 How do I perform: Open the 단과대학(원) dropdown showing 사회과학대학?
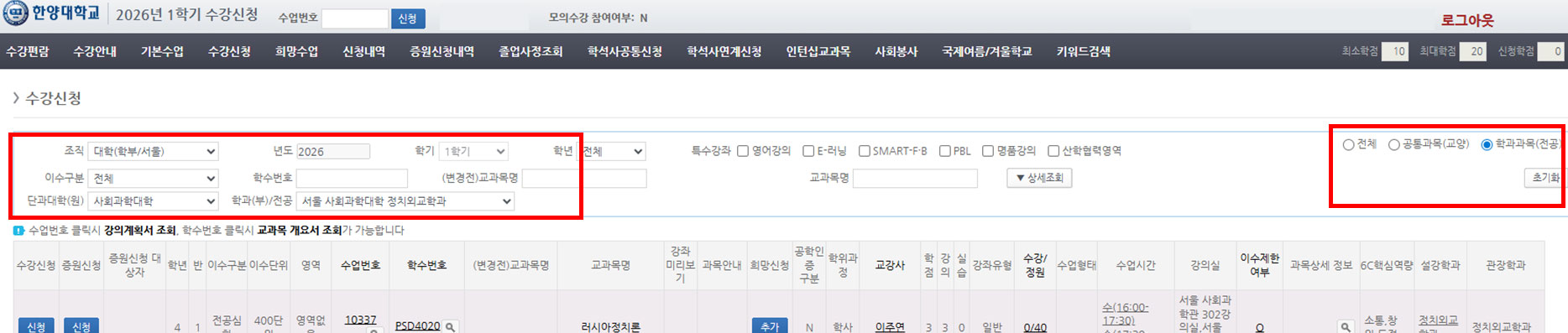point(154,201)
